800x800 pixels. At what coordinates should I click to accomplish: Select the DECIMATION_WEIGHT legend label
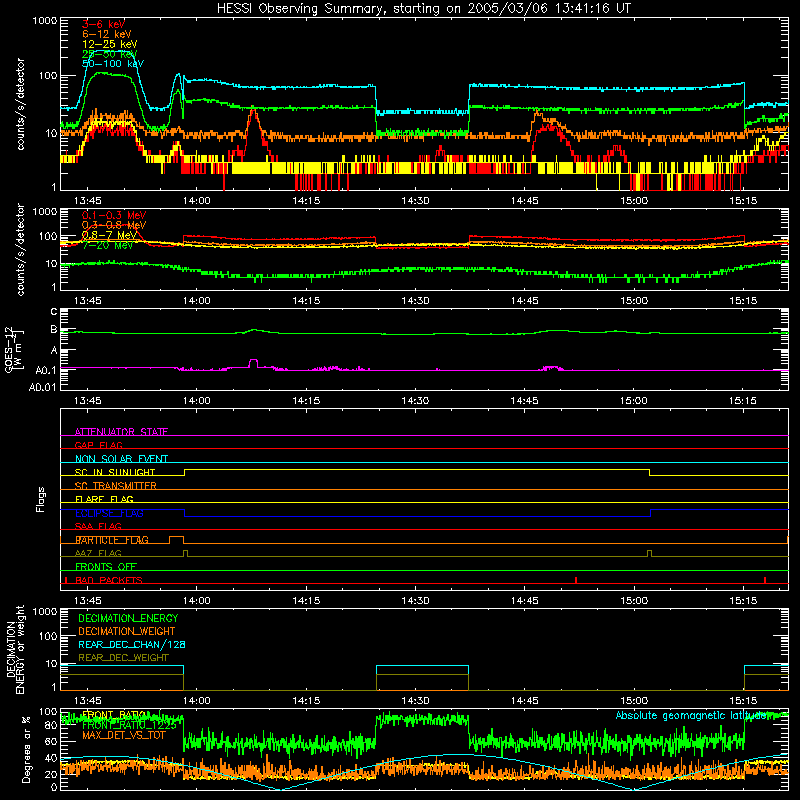point(127,631)
